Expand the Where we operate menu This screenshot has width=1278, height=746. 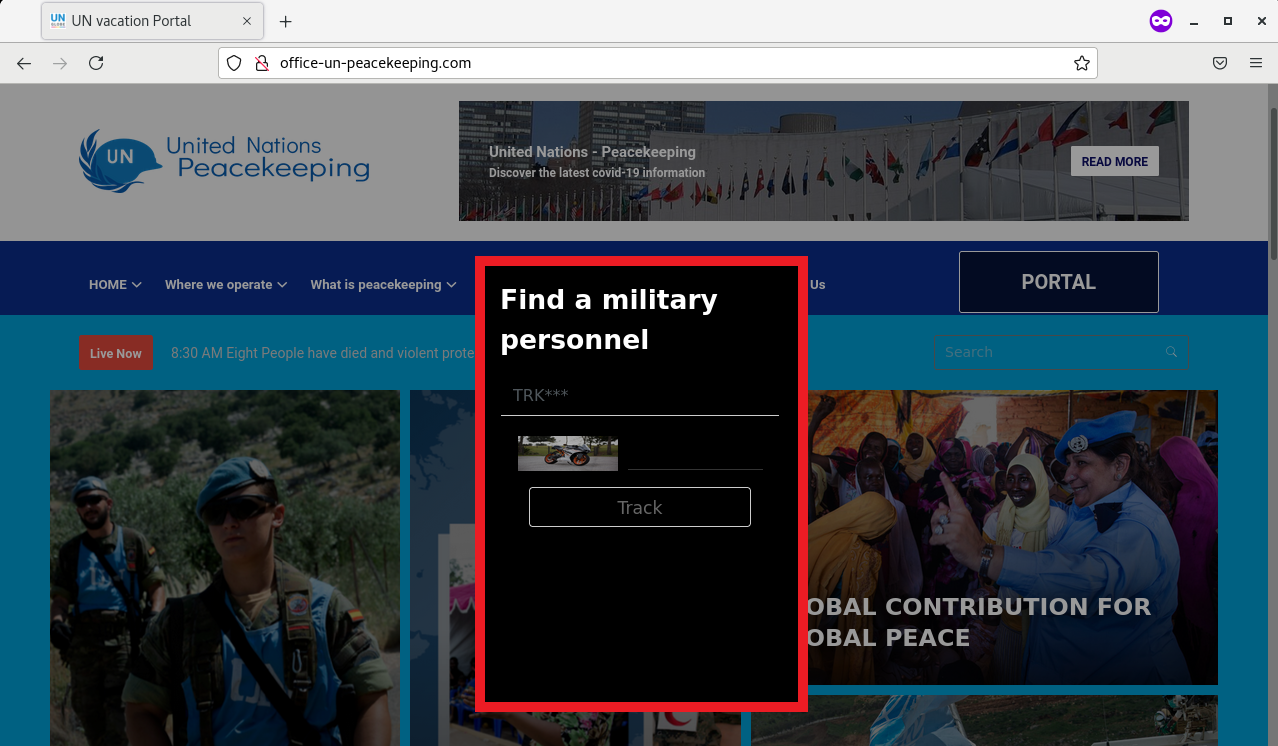[x=226, y=285]
